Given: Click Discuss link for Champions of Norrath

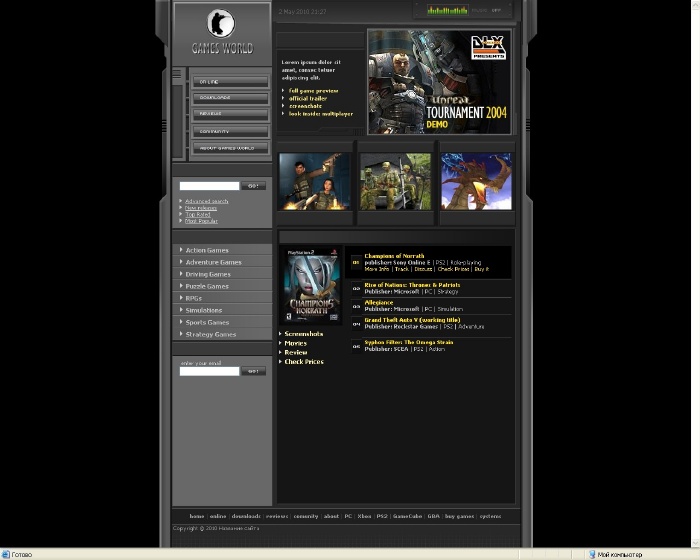Looking at the screenshot, I should 423,269.
